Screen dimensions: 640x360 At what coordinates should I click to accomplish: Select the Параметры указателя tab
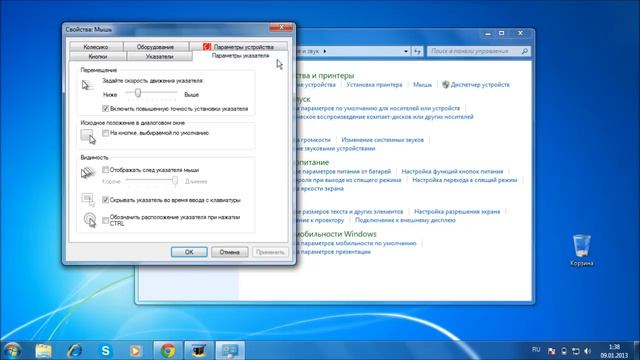coord(240,56)
